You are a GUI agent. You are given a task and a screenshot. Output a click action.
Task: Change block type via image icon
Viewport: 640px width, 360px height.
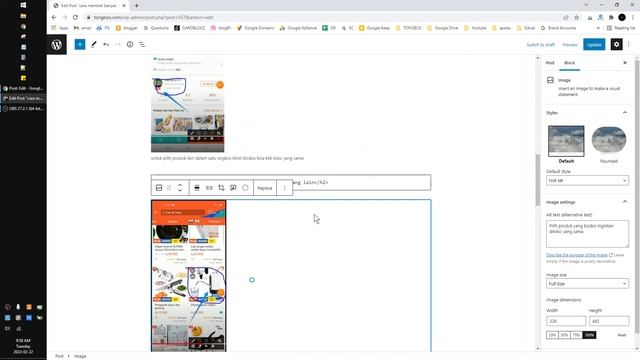pyautogui.click(x=159, y=188)
